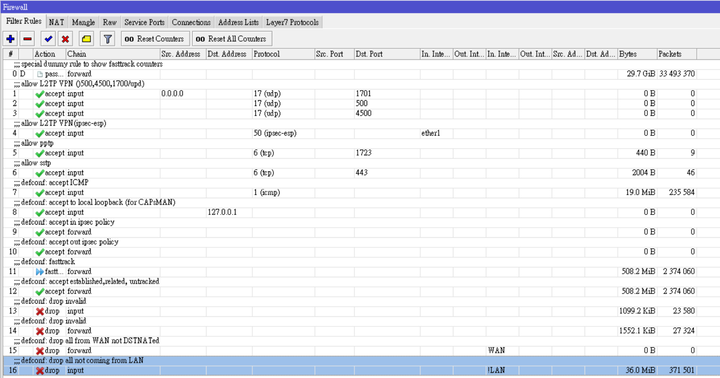Image resolution: width=720 pixels, height=378 pixels.
Task: Click accept icon on rule 9
Action: [40, 232]
